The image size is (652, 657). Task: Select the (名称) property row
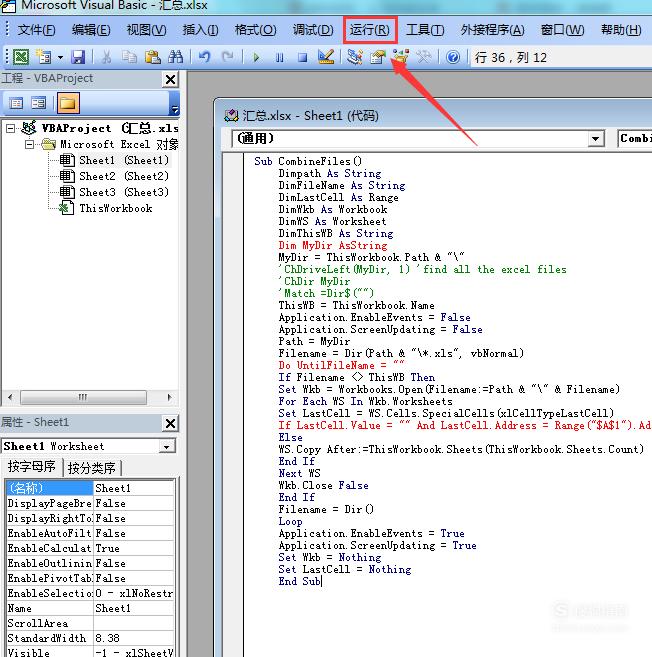[90, 488]
